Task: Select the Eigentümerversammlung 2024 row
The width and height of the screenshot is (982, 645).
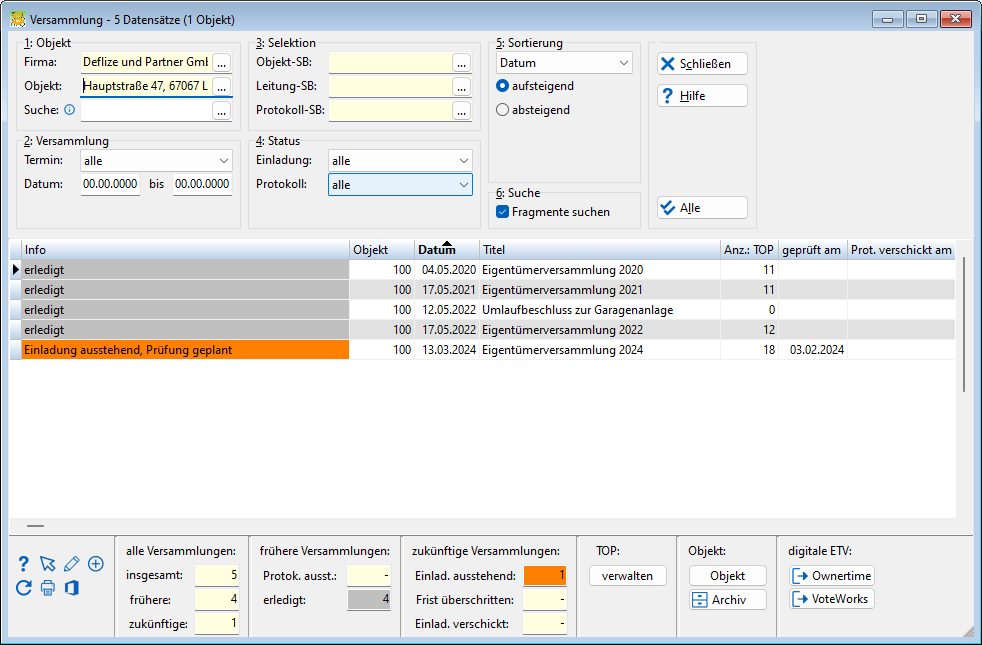Action: 482,350
